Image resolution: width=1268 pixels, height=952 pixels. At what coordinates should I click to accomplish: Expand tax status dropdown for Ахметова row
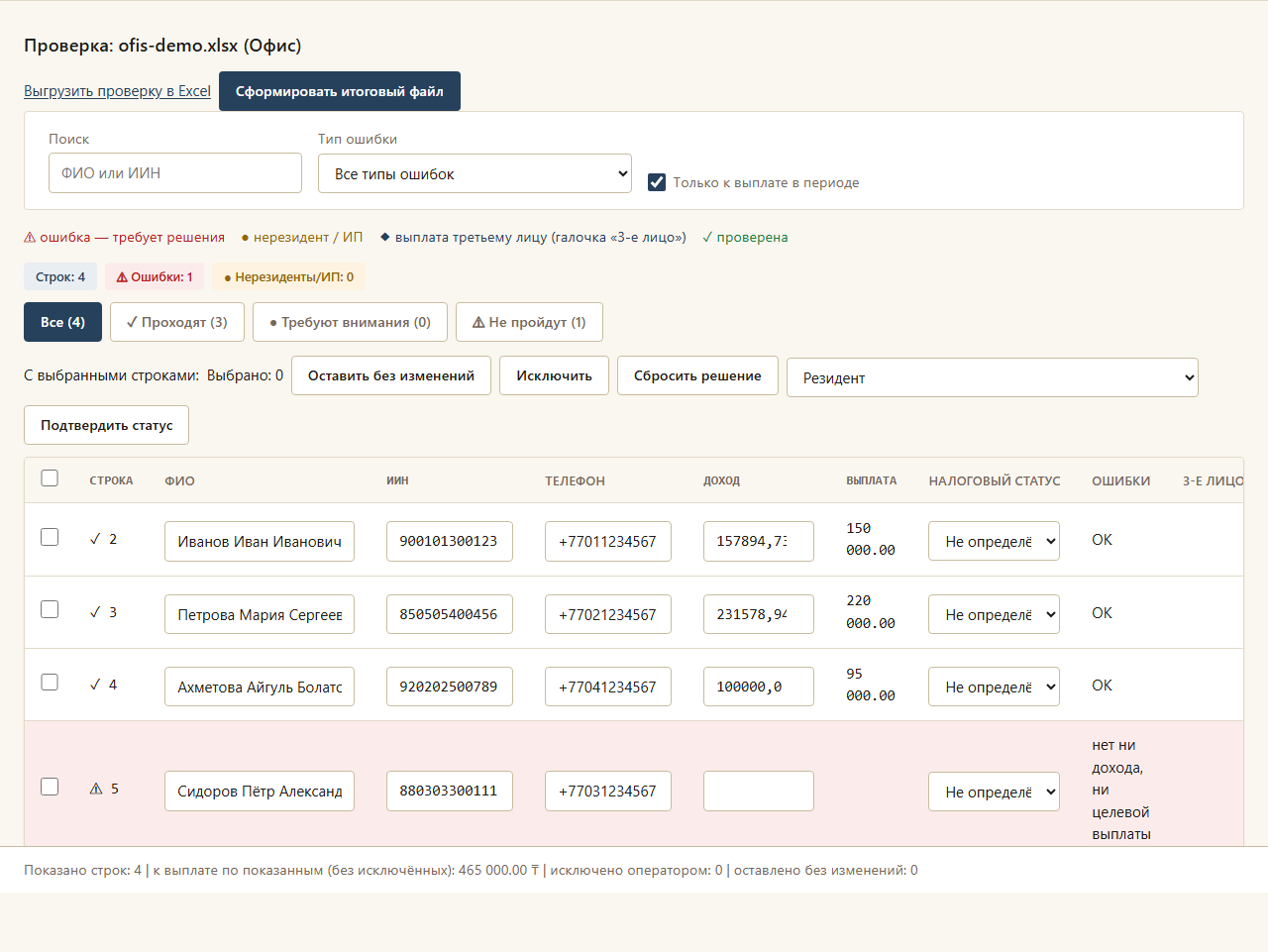(x=994, y=687)
